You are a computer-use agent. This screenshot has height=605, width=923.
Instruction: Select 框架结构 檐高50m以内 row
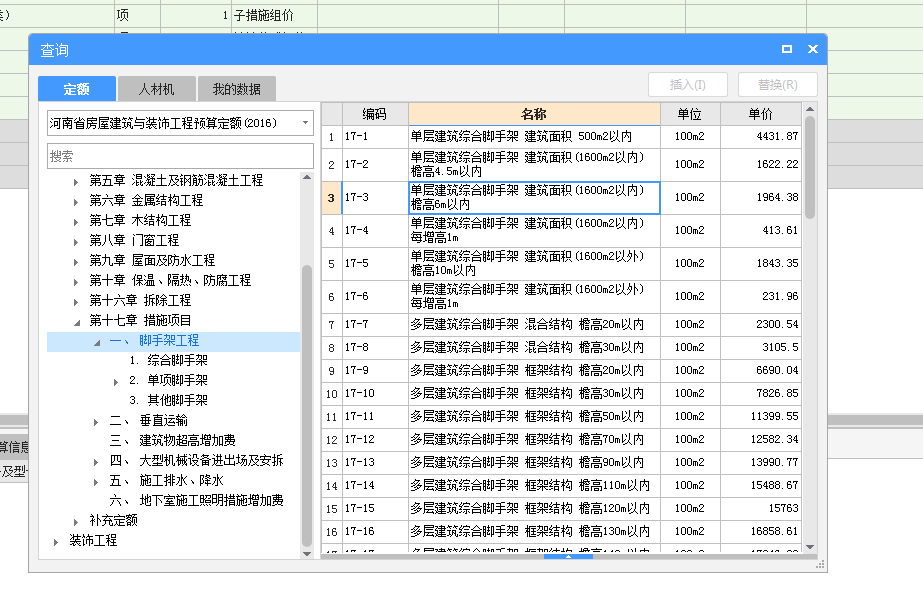click(x=534, y=416)
